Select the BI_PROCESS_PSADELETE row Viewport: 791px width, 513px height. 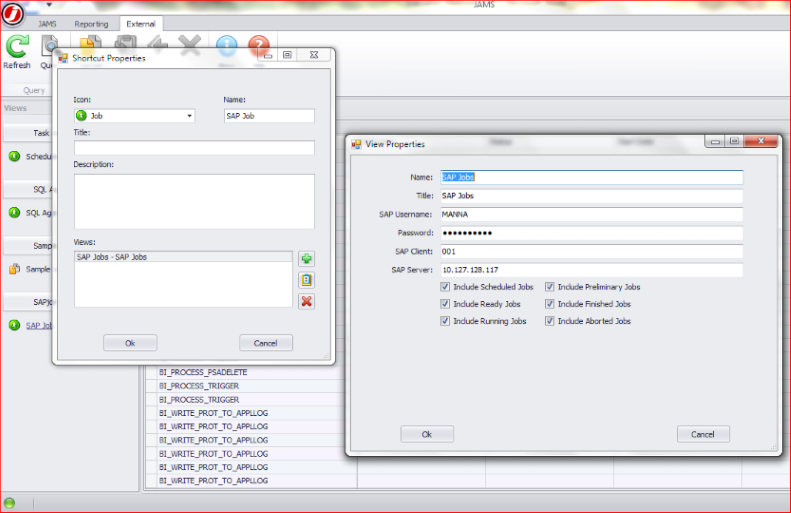pyautogui.click(x=251, y=372)
